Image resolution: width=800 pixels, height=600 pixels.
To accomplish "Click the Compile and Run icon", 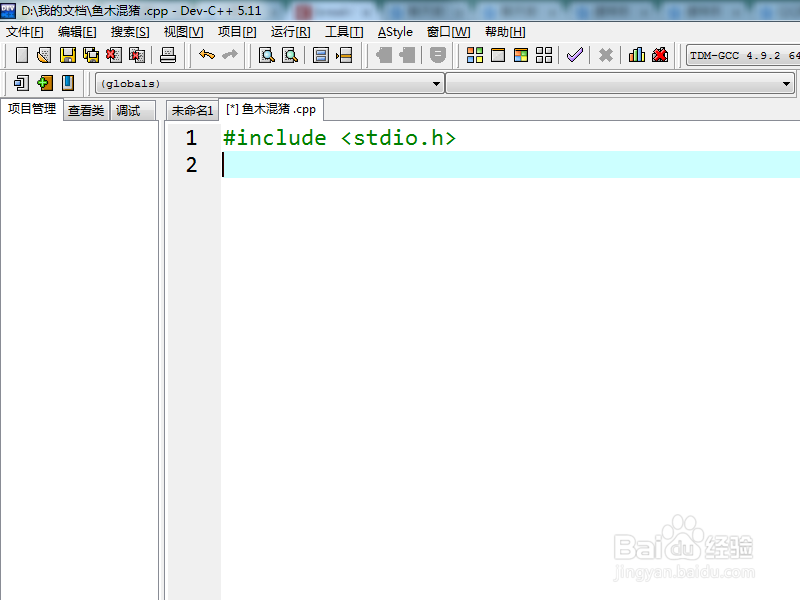I will click(521, 55).
